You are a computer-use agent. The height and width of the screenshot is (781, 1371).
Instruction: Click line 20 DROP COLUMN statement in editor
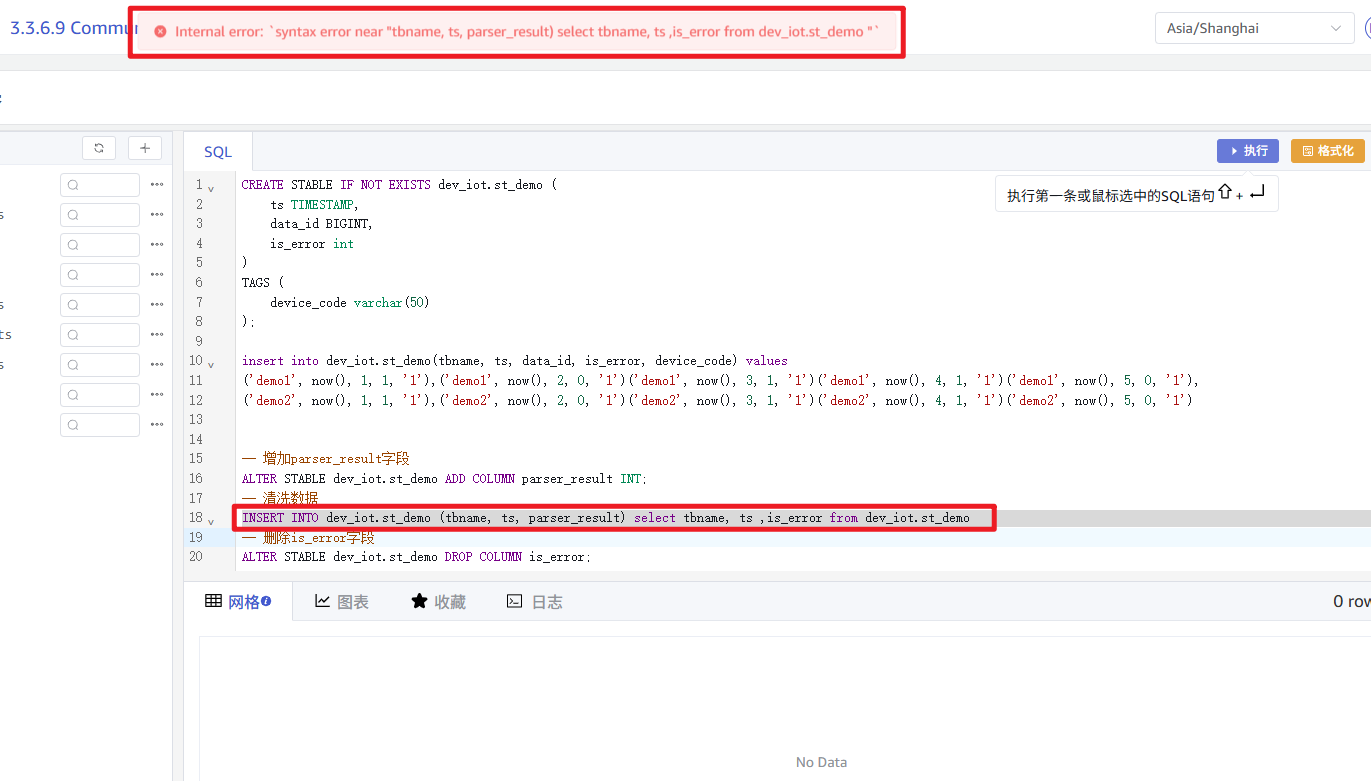pyautogui.click(x=415, y=557)
